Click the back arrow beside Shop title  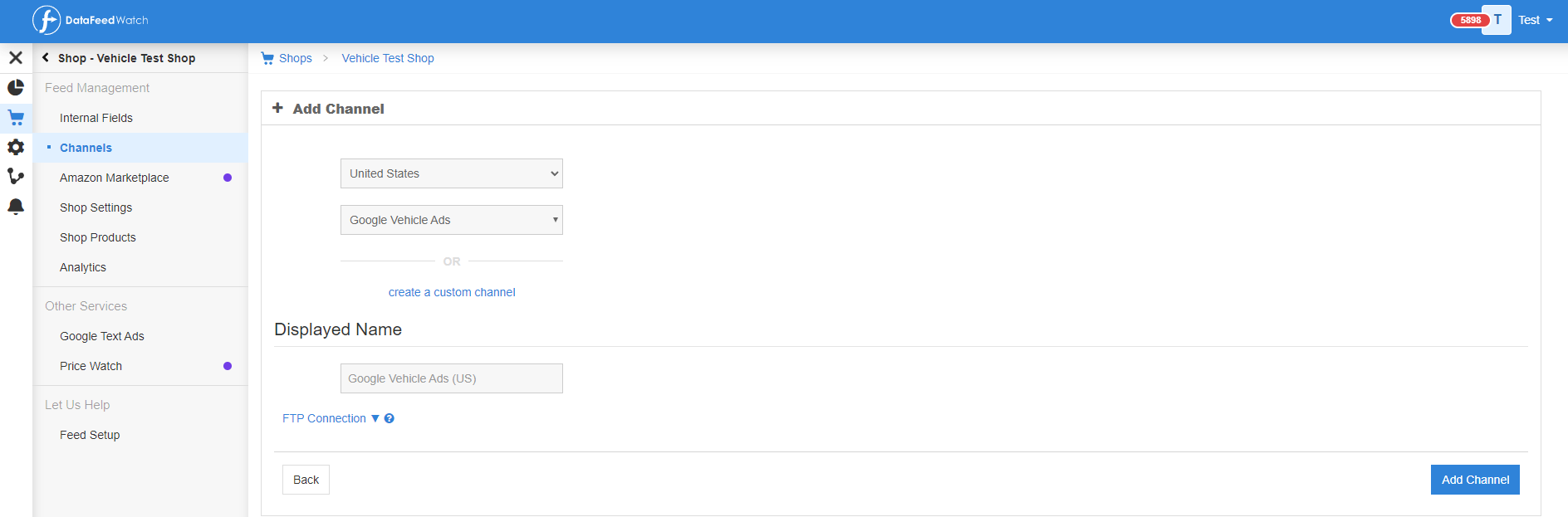click(46, 58)
